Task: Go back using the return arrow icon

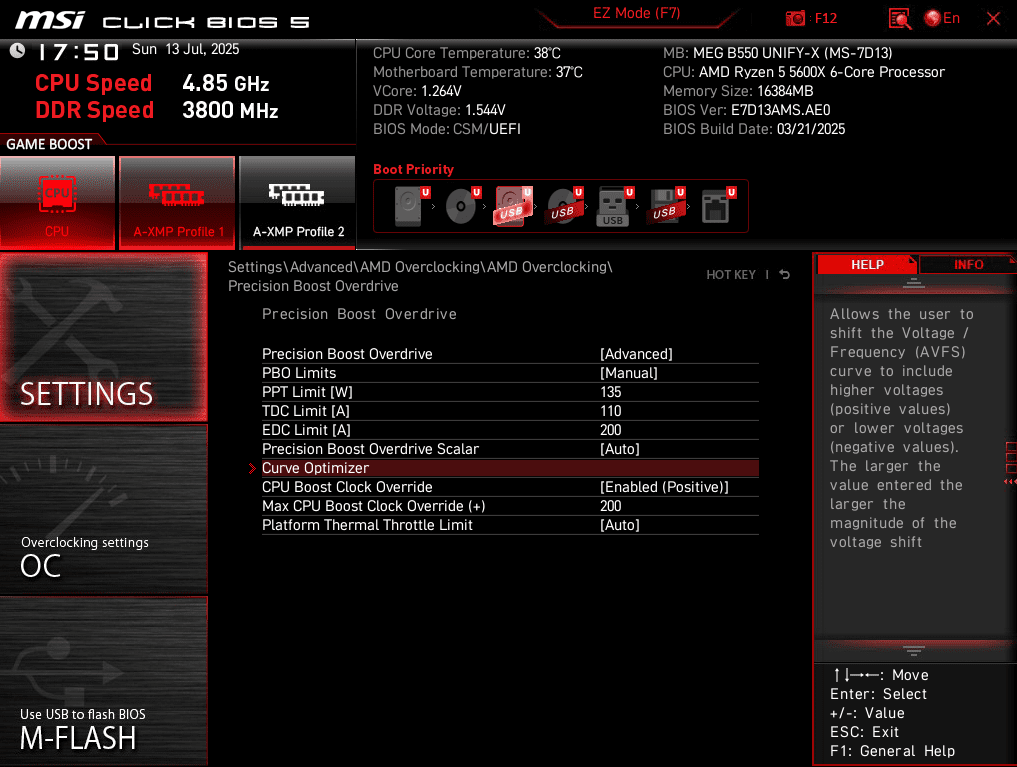Action: (784, 274)
